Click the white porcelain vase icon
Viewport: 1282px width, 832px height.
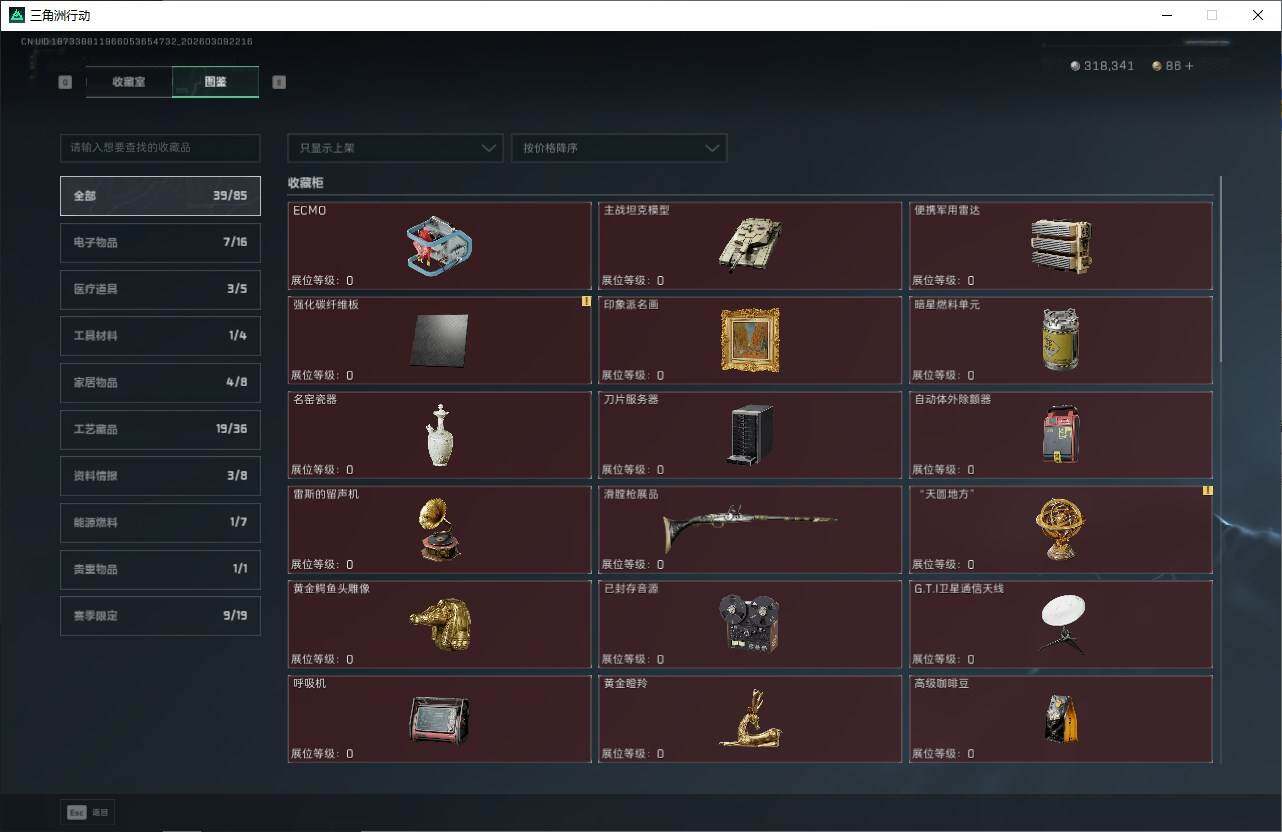click(x=439, y=435)
